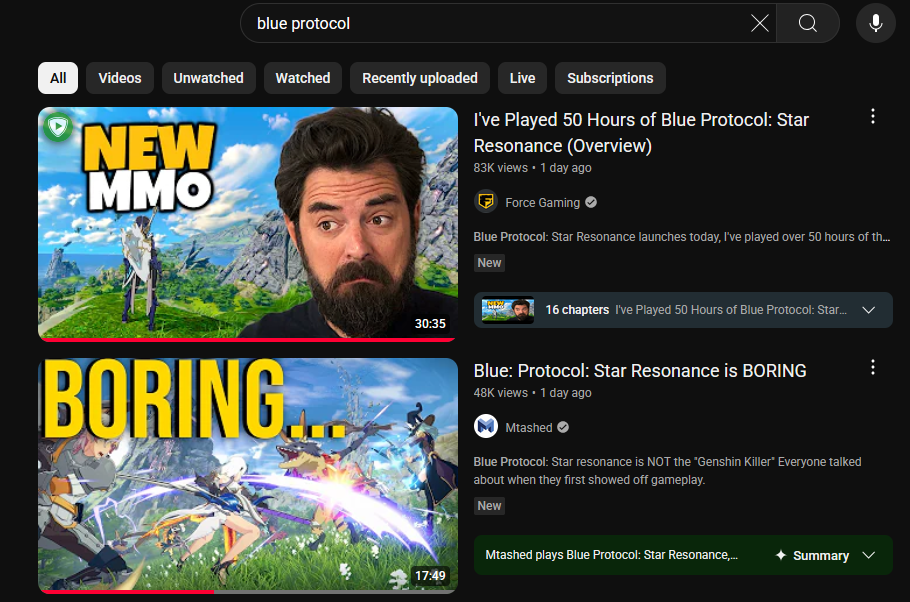Screen dimensions: 910x602
Task: Open more options for the BORING video
Action: point(872,367)
